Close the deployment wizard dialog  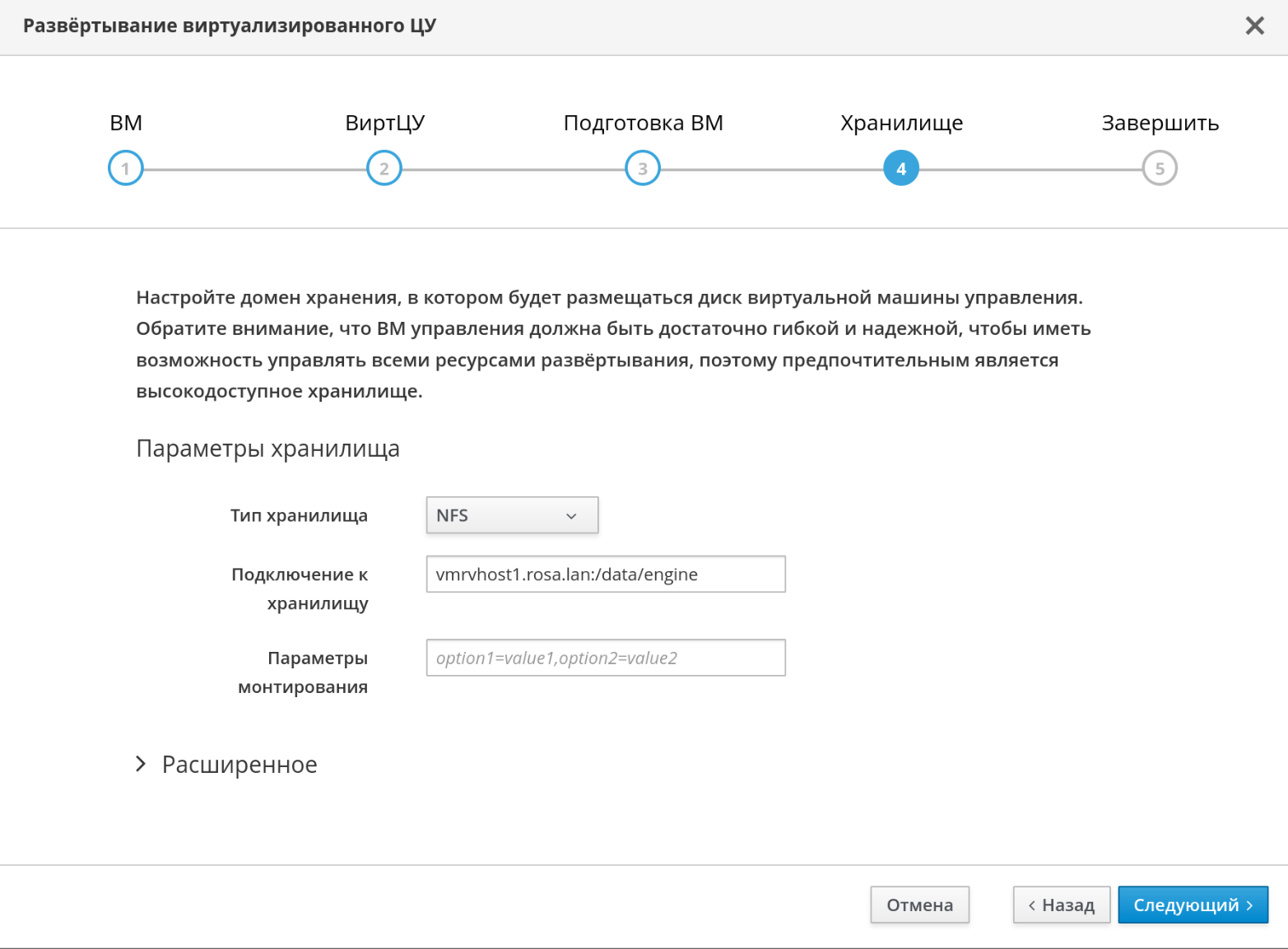click(x=1254, y=26)
